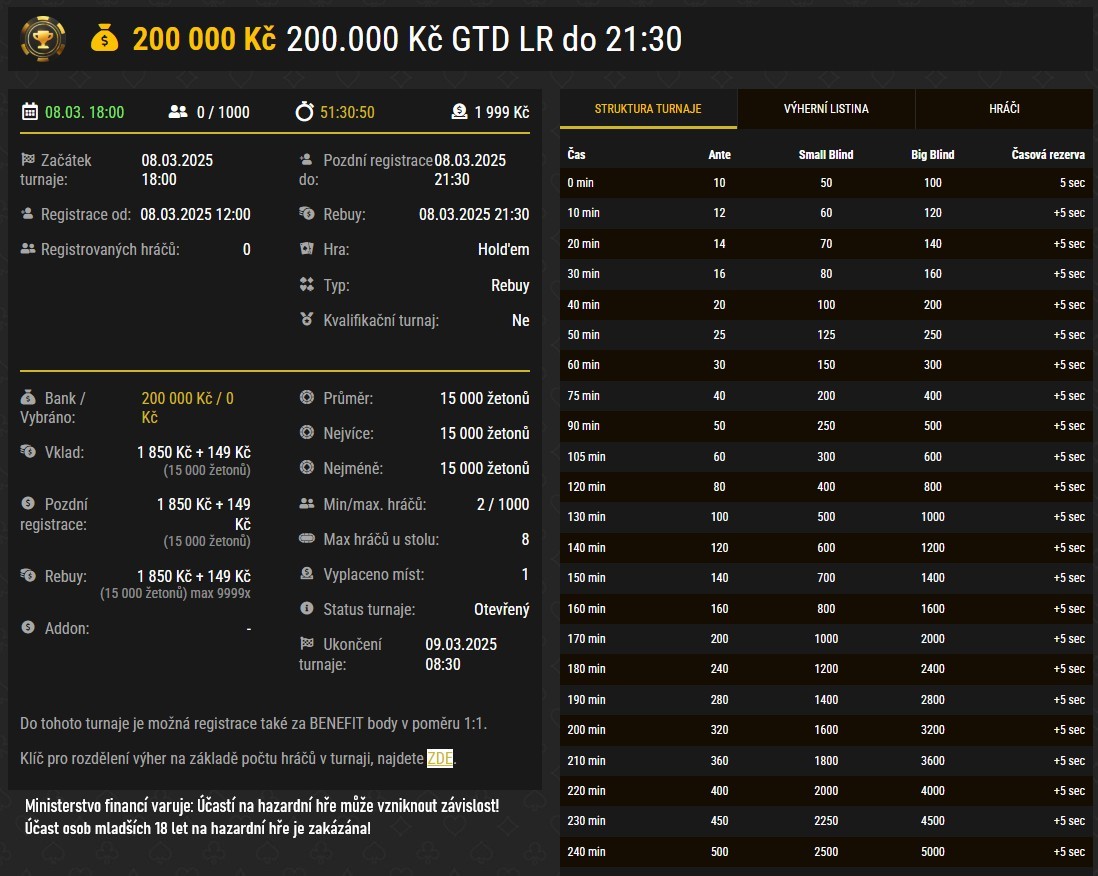Click the gold trophy chip icon
Screen dimensions: 1098x876
[x=43, y=39]
